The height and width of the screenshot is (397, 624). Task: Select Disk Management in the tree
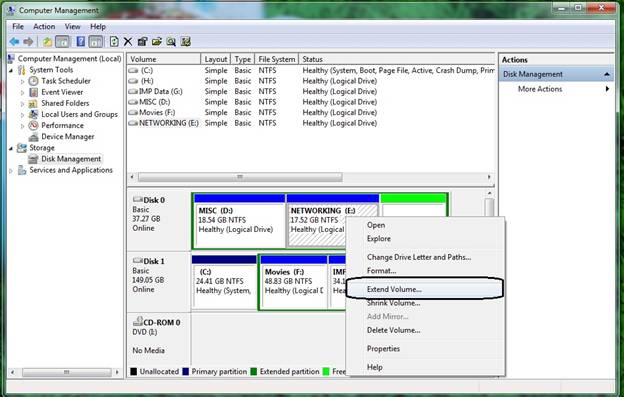71,159
